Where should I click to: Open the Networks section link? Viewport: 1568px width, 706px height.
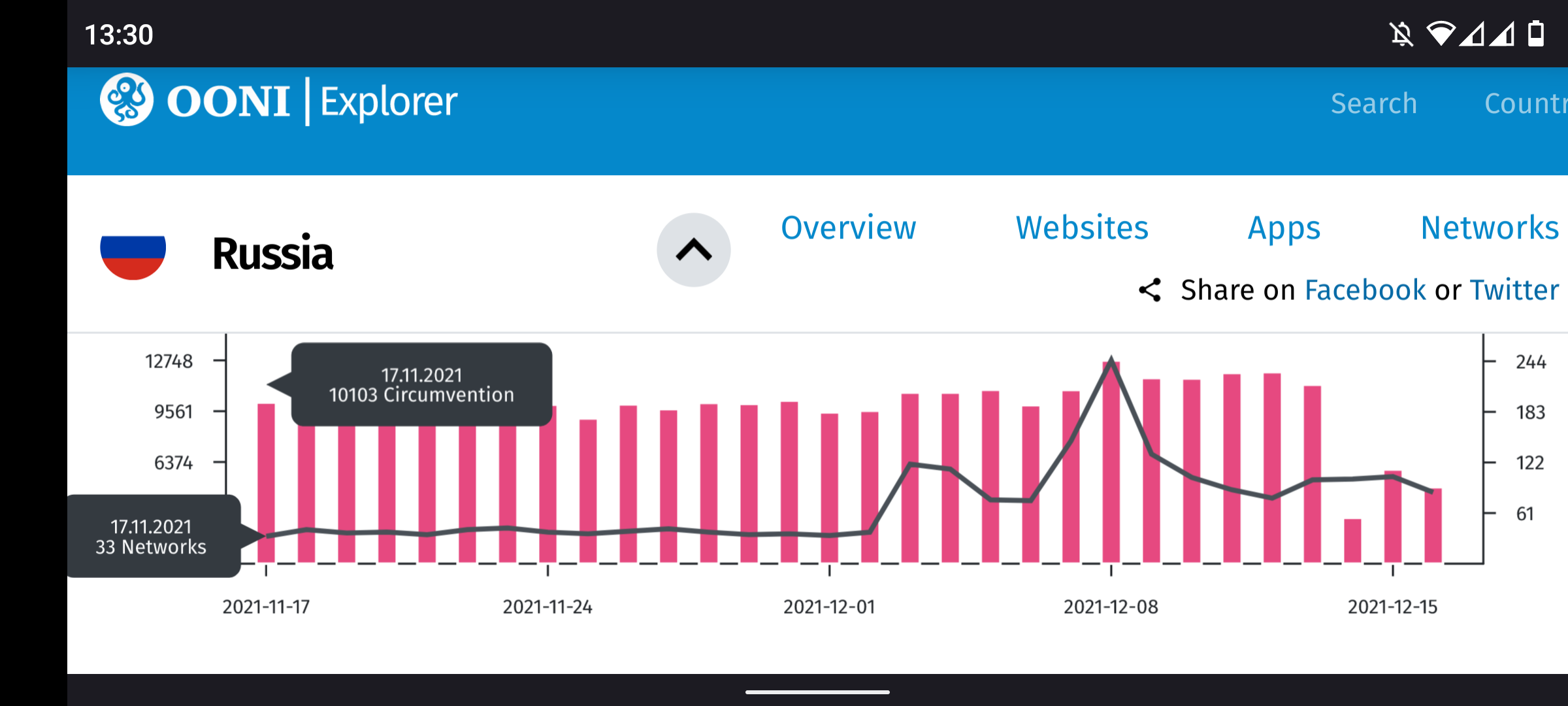(x=1490, y=228)
